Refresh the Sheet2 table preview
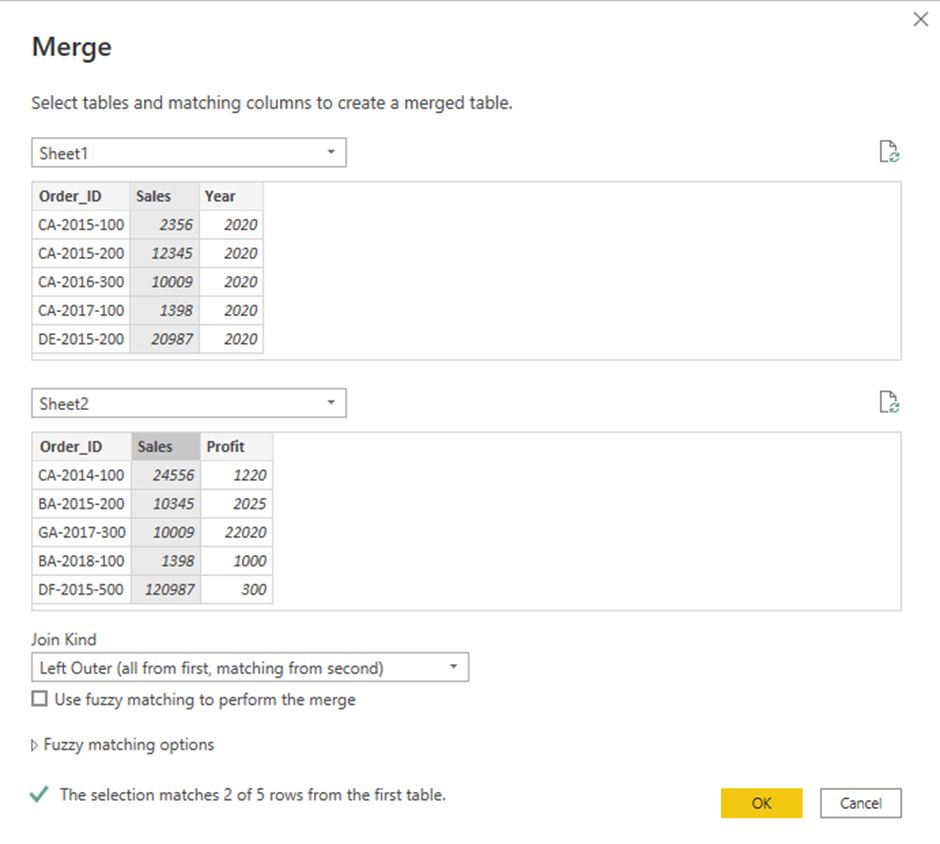 tap(890, 401)
